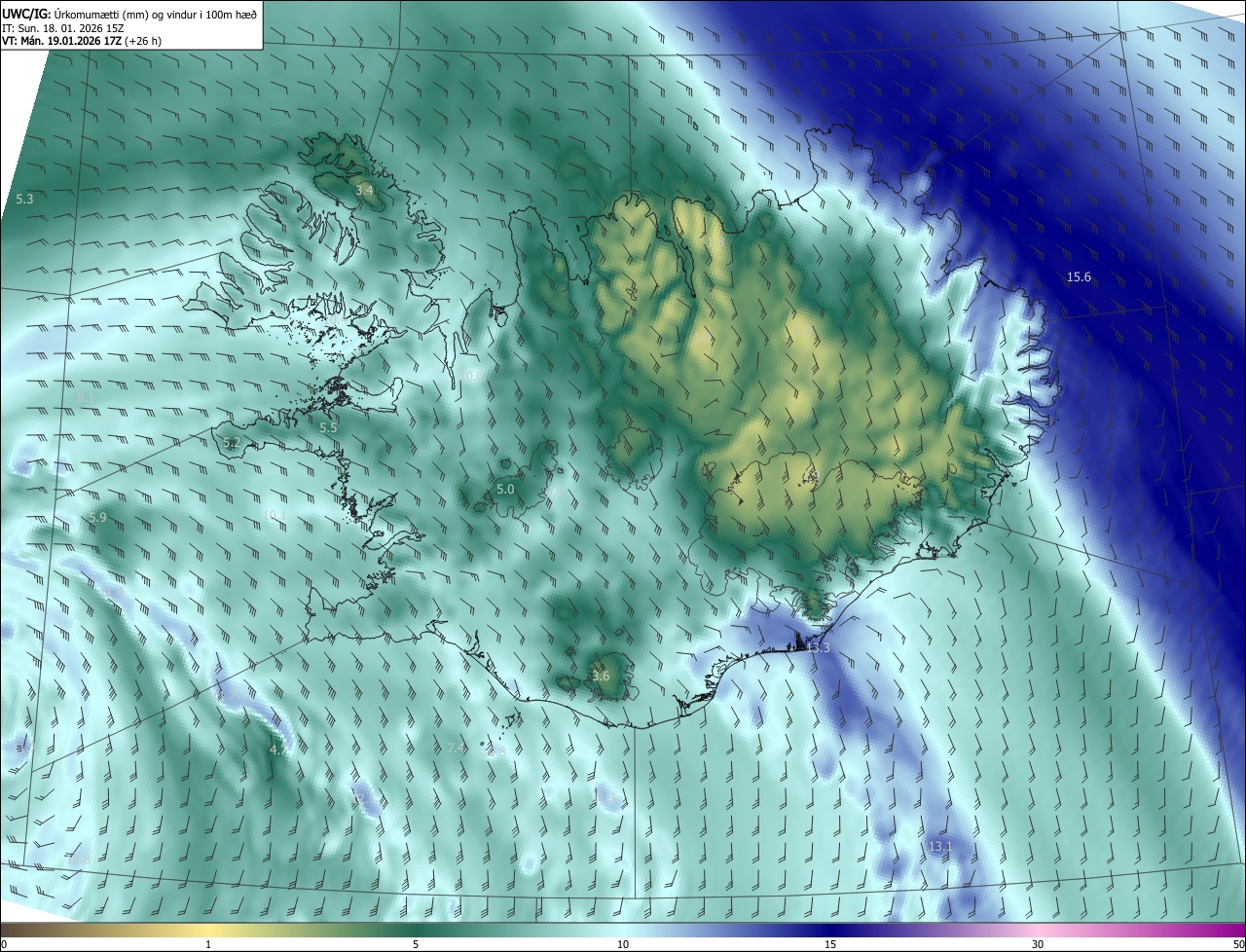
Task: Click the 13.3 value label
Action: point(818,648)
